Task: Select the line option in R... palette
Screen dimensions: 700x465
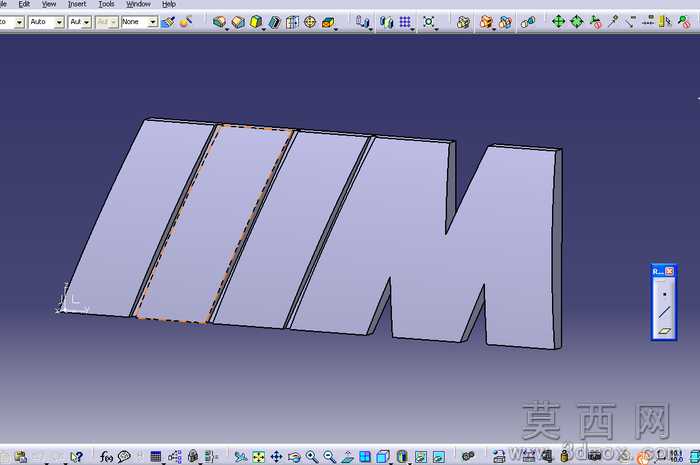Action: (664, 312)
